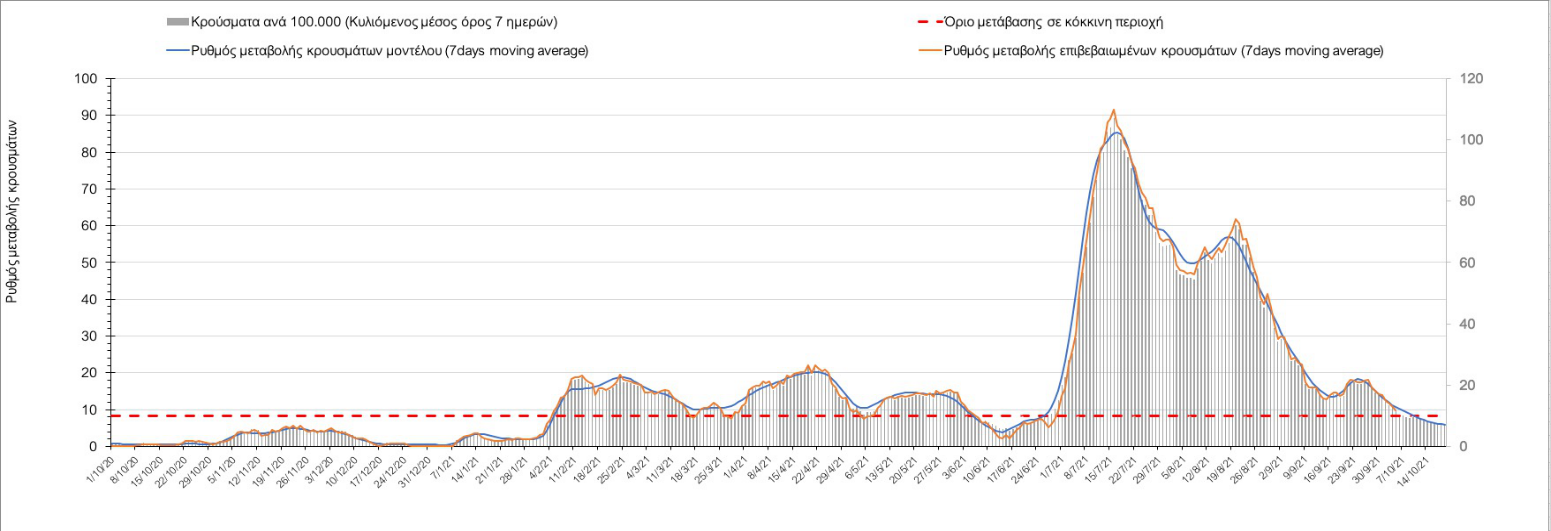Image resolution: width=1551 pixels, height=531 pixels.
Task: Click the blue line legend marker
Action: coord(176,51)
